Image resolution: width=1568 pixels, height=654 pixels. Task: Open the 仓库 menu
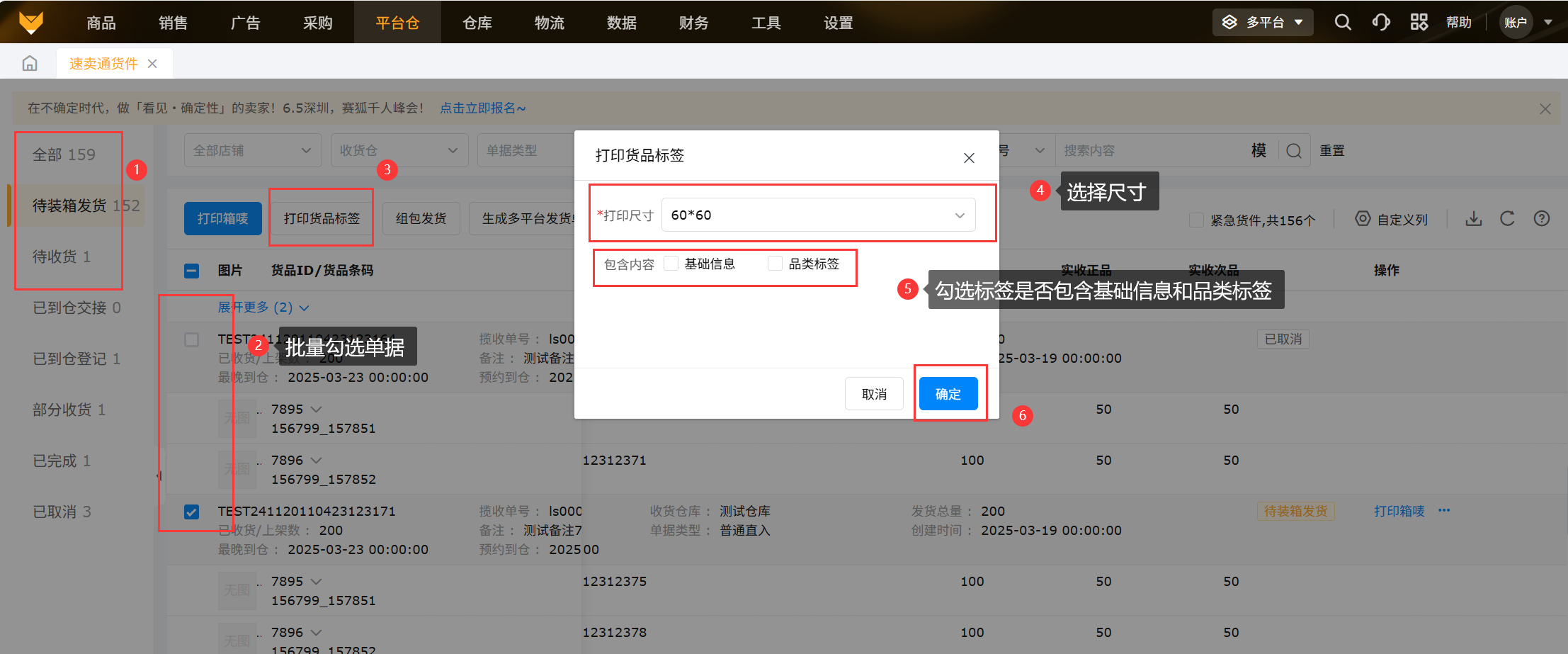(x=477, y=23)
